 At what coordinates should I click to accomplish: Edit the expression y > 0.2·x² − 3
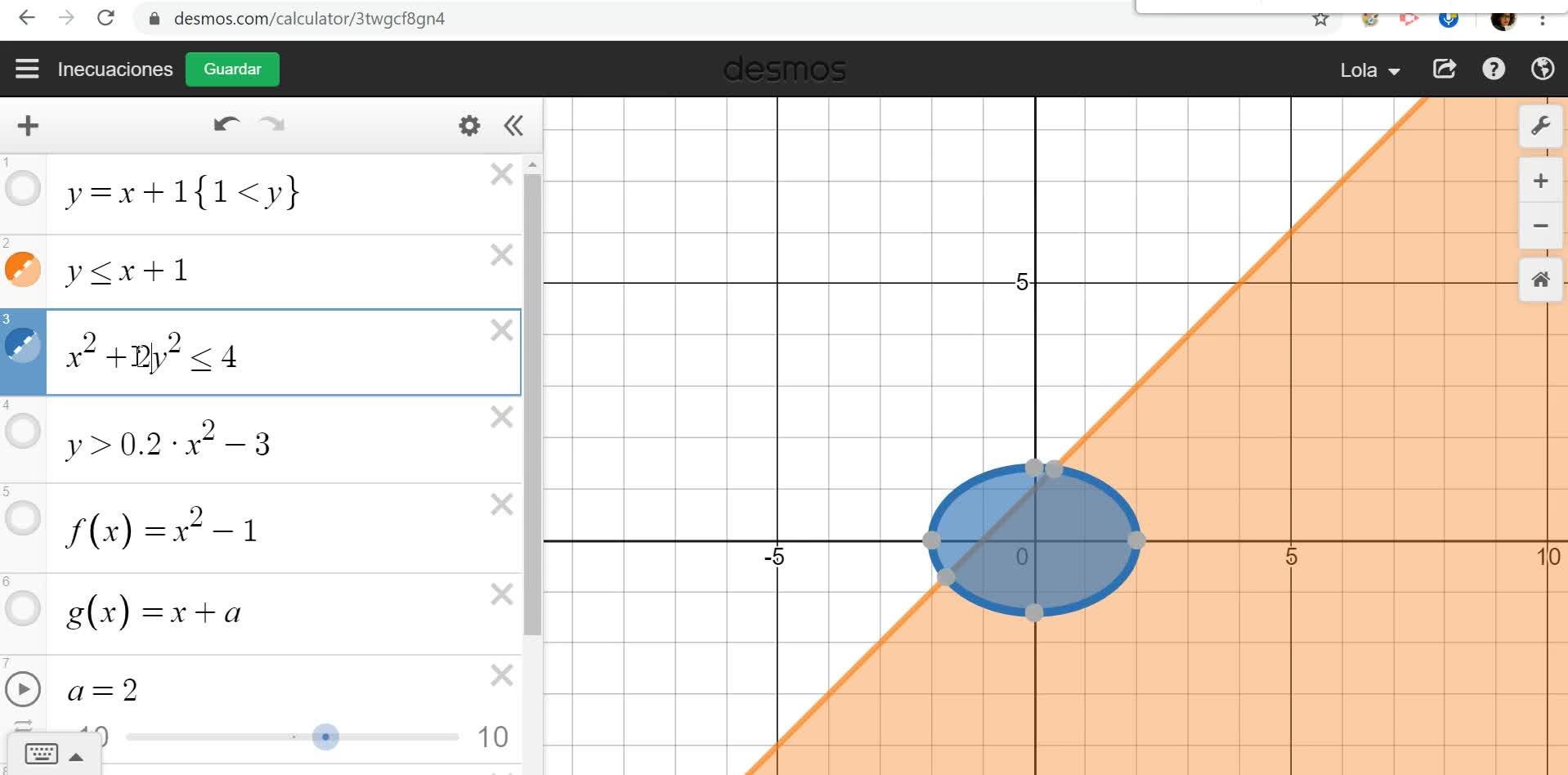pos(168,440)
